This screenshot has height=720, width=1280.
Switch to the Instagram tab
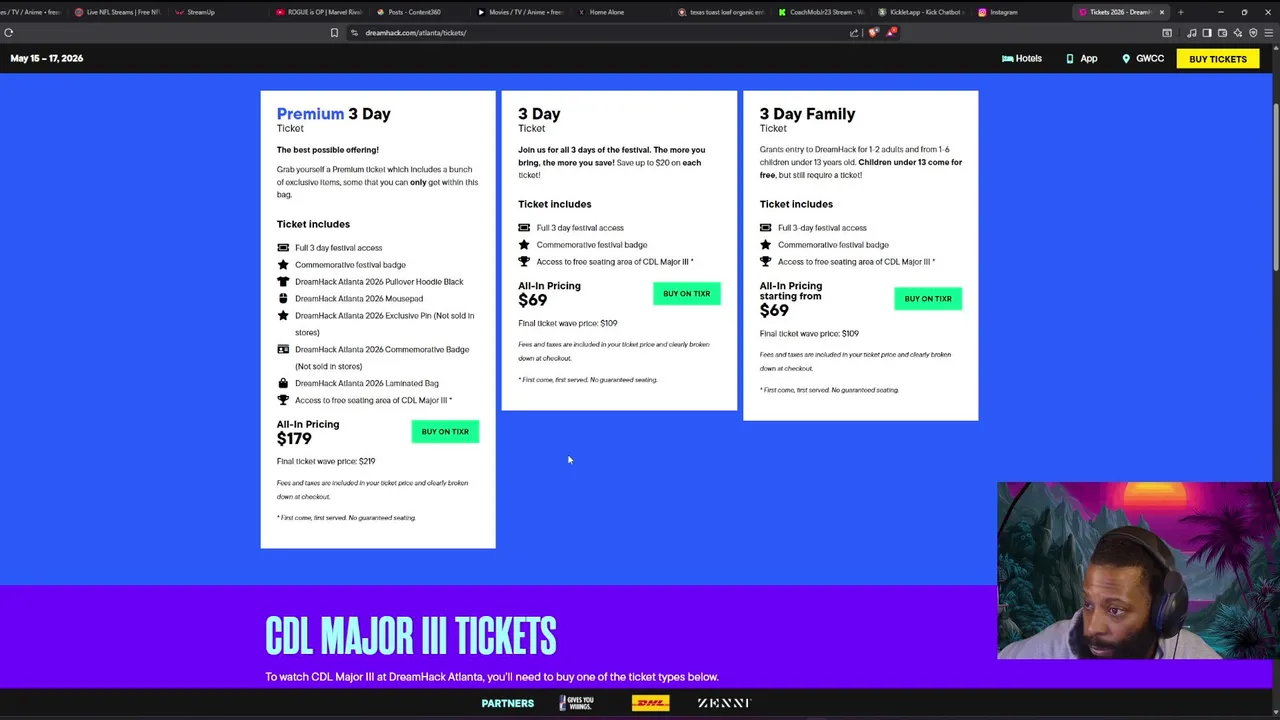tap(1018, 12)
